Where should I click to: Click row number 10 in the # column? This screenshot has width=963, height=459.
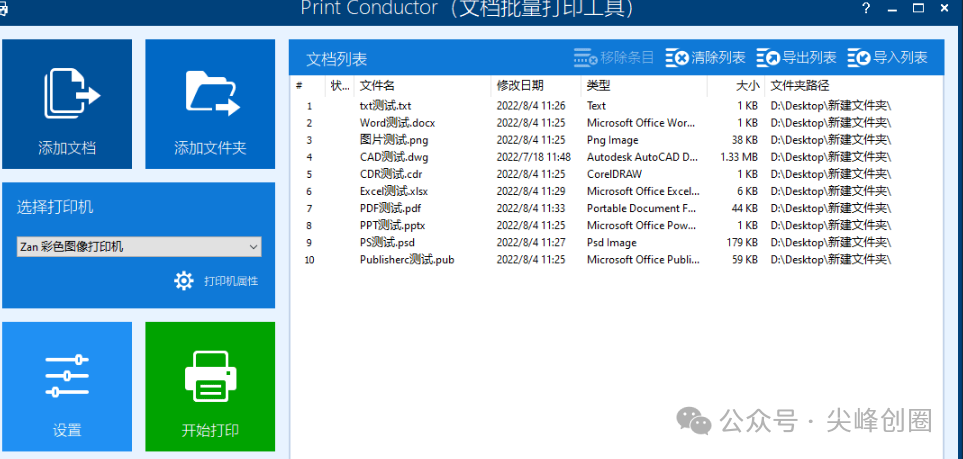click(310, 260)
